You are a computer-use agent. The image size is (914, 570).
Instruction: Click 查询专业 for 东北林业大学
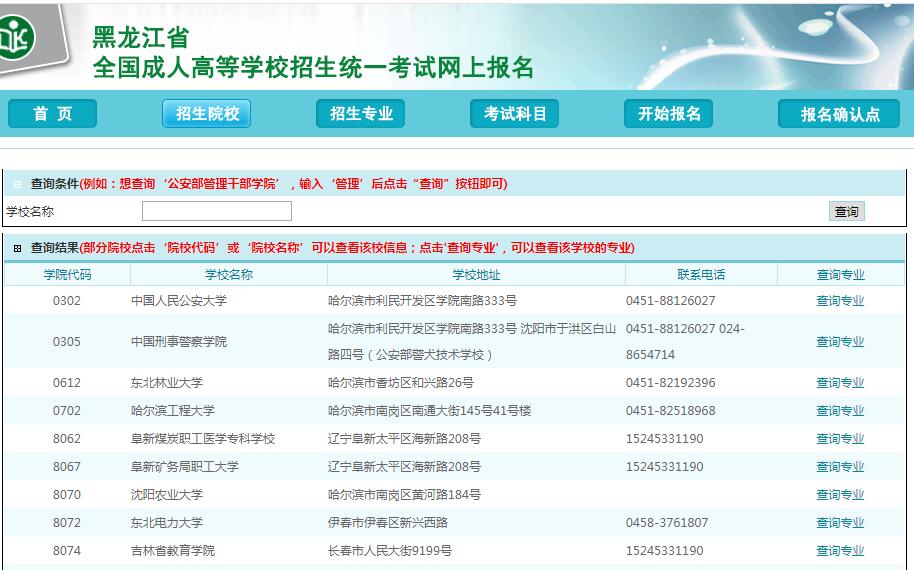840,383
